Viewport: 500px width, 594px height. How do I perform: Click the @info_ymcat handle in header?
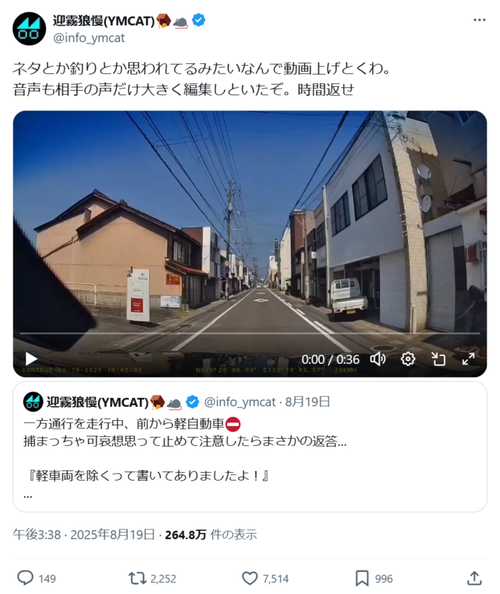click(x=89, y=38)
